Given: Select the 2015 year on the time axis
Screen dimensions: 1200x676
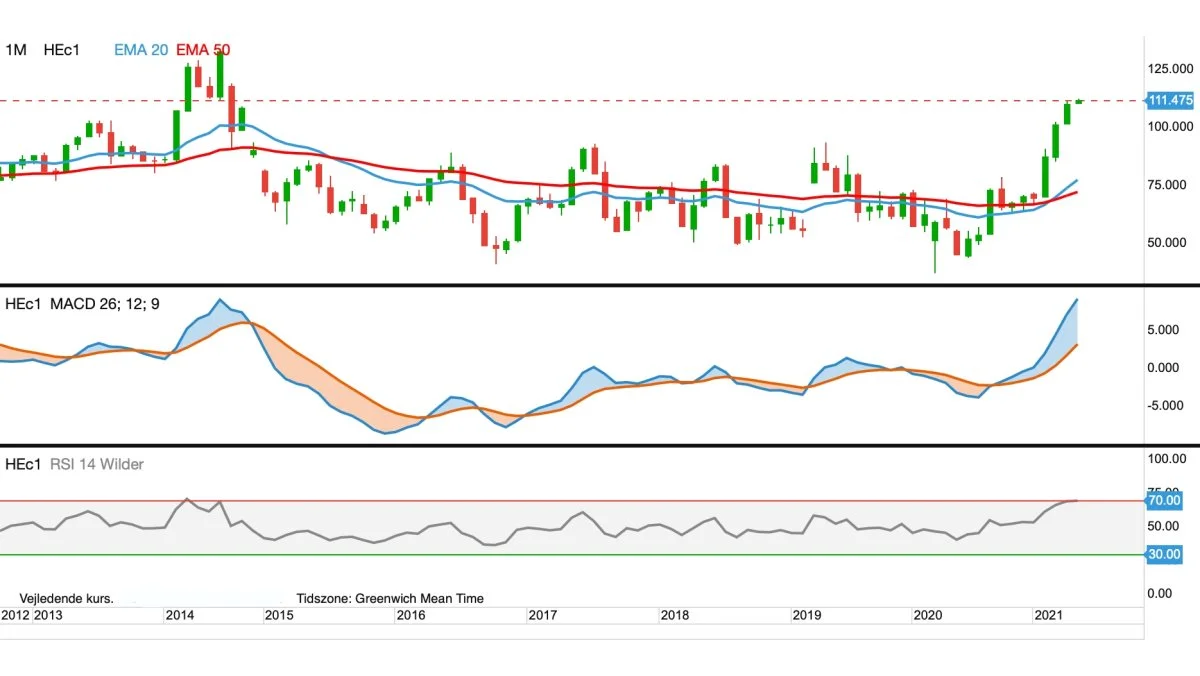Looking at the screenshot, I should (x=279, y=615).
